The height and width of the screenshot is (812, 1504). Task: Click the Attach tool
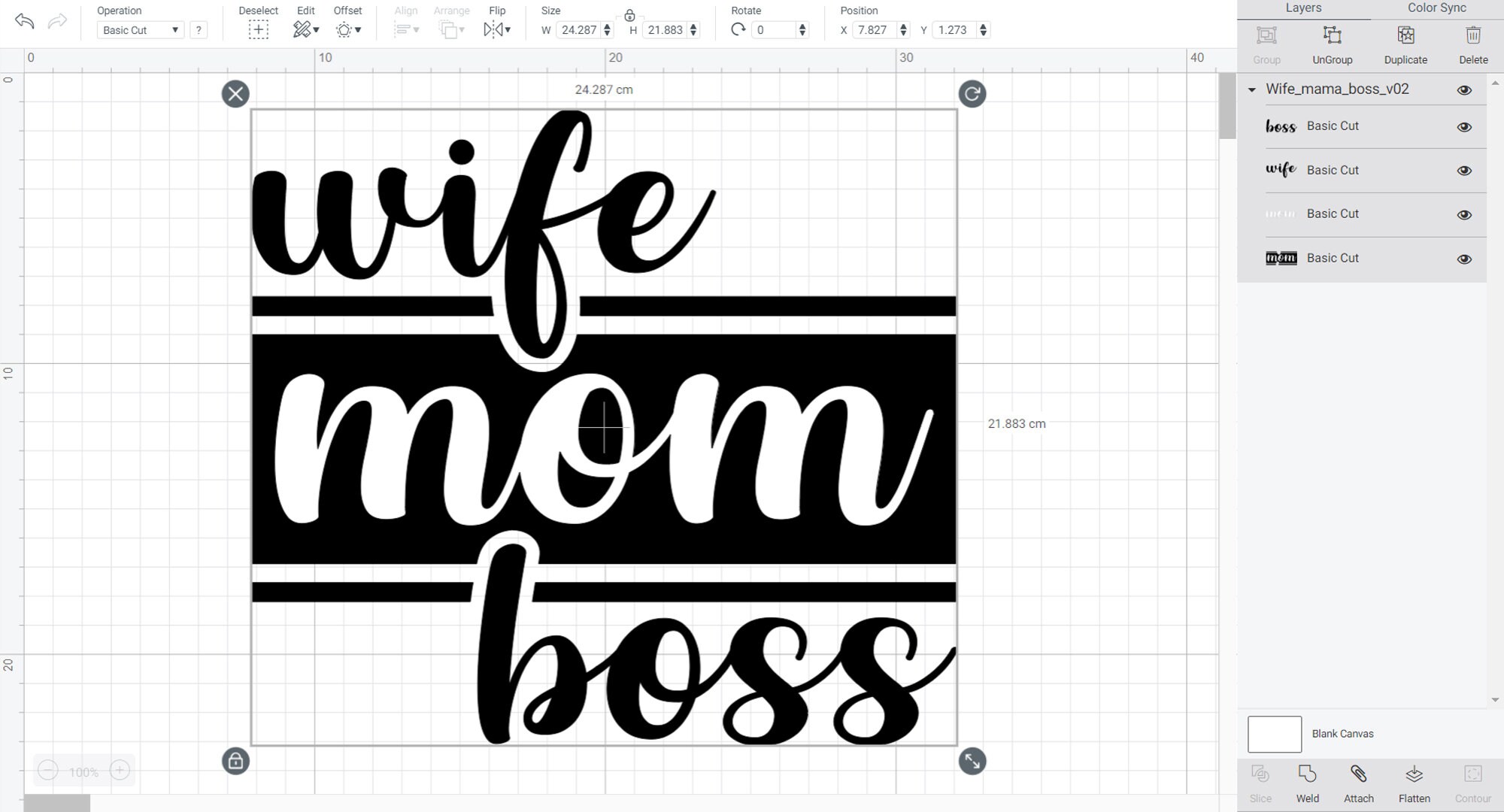[x=1358, y=774]
